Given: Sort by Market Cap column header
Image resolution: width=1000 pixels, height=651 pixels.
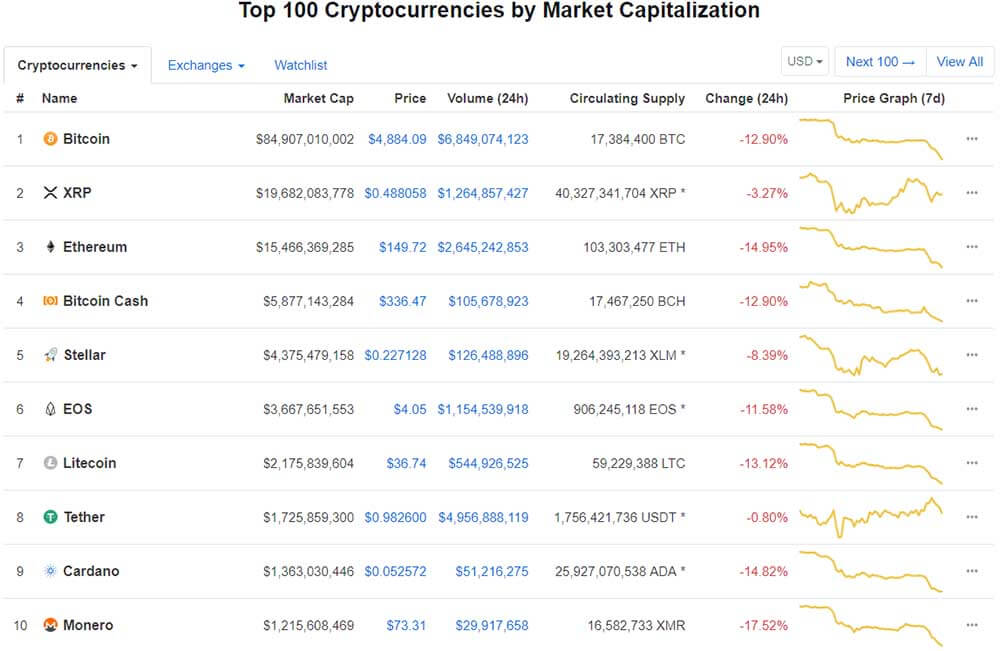Looking at the screenshot, I should (318, 98).
